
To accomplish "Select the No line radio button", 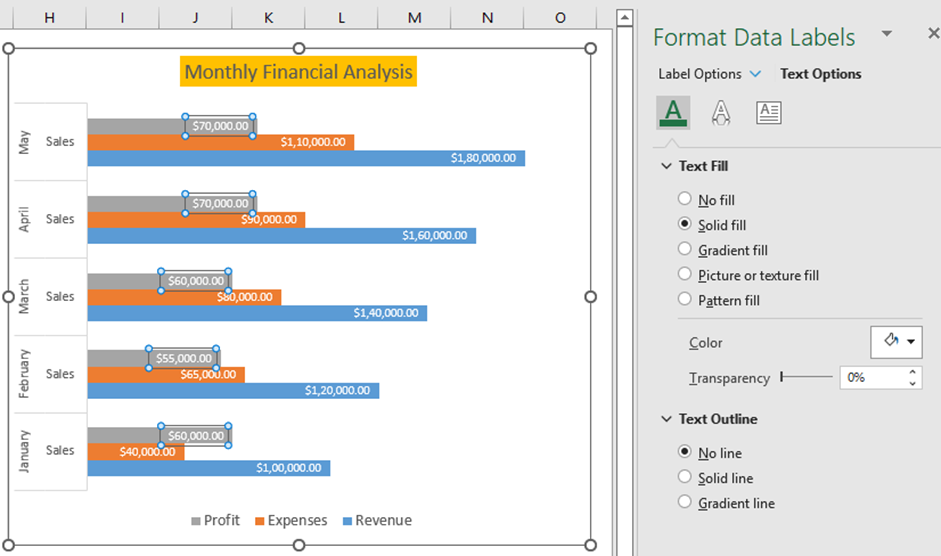I will click(x=684, y=452).
